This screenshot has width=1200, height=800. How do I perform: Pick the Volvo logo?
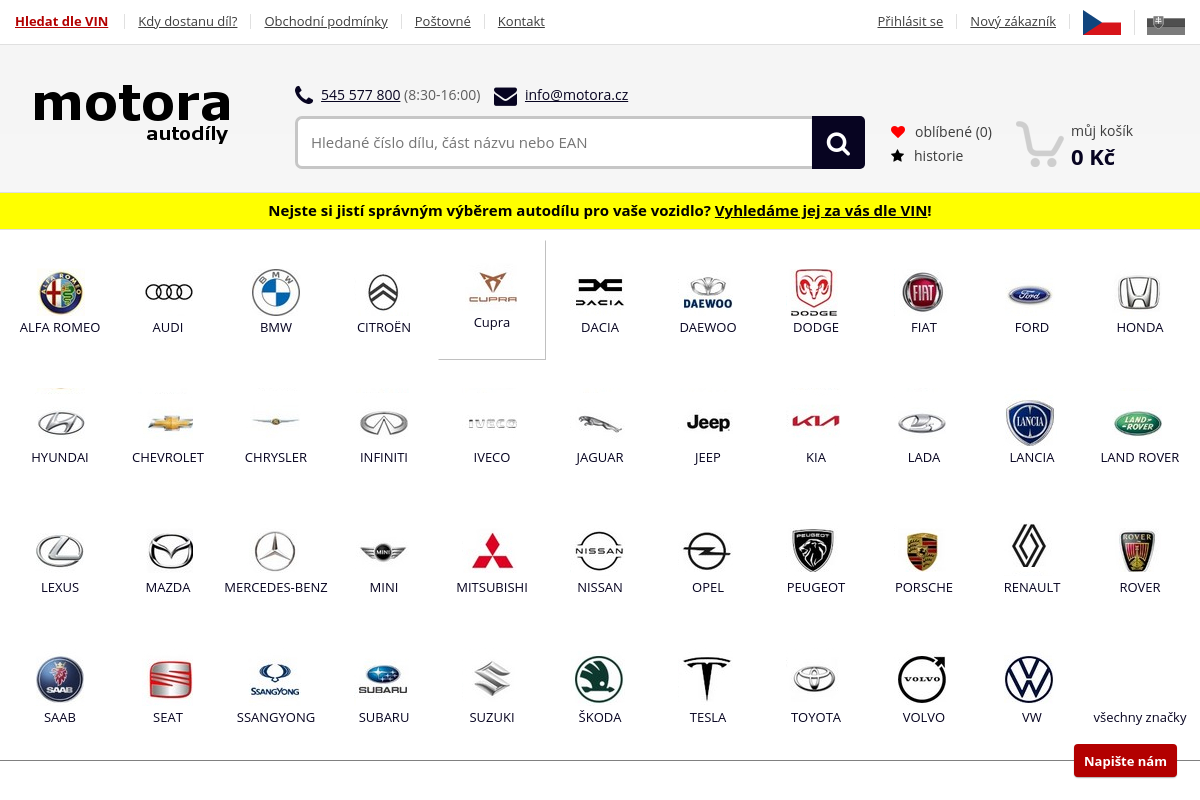(x=922, y=680)
